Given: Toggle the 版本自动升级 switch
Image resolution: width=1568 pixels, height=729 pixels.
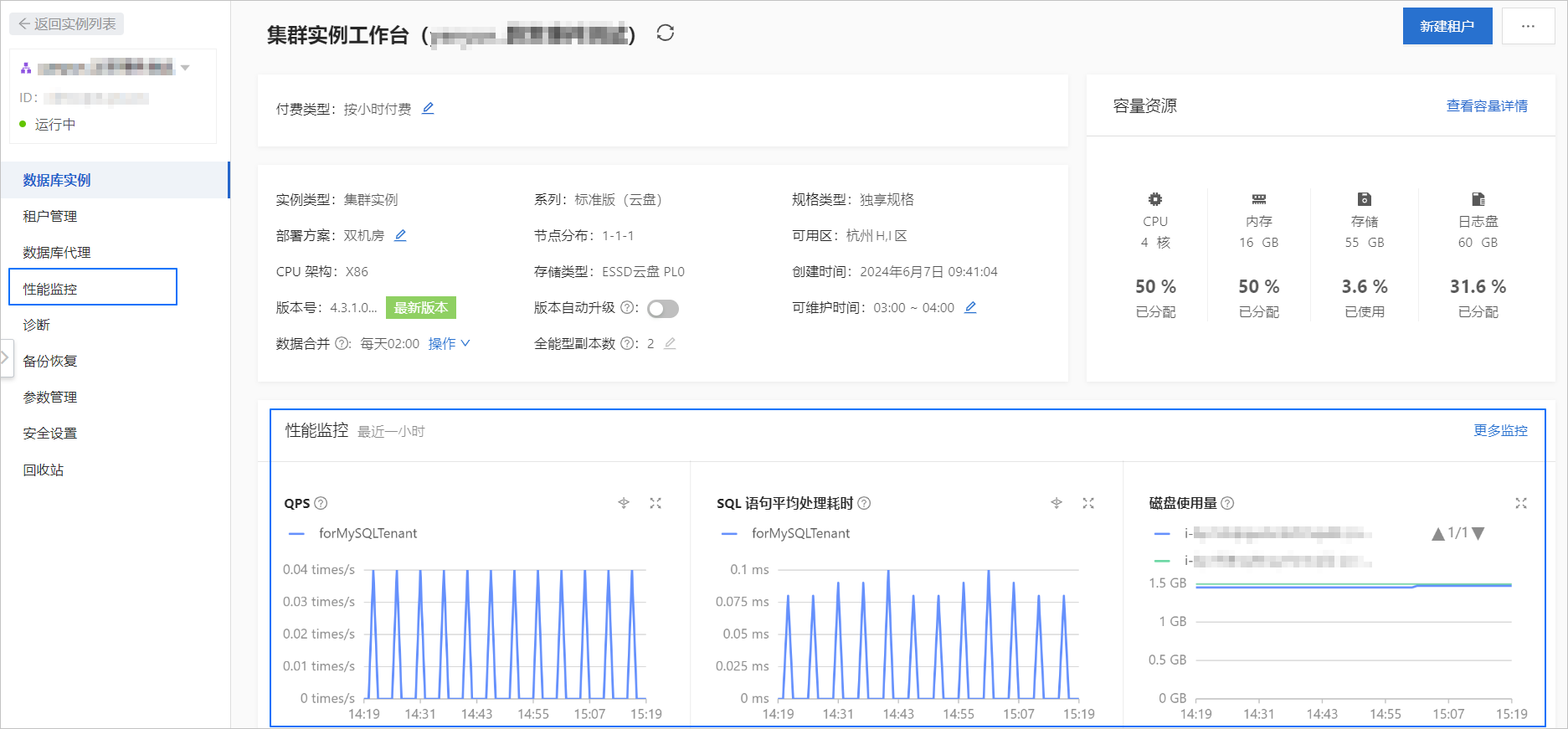Looking at the screenshot, I should (663, 309).
